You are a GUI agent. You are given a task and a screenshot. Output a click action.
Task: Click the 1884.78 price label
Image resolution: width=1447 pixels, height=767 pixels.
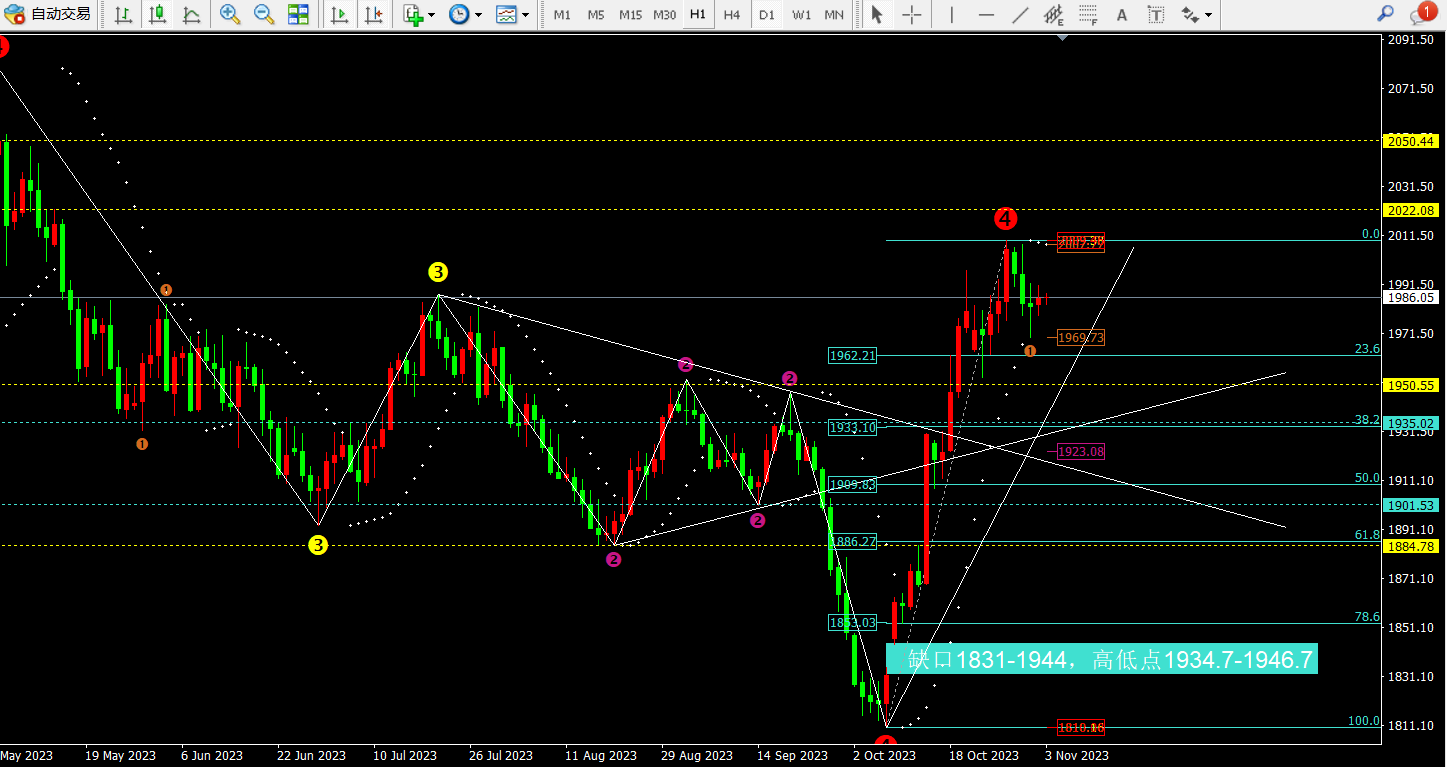coord(1411,546)
